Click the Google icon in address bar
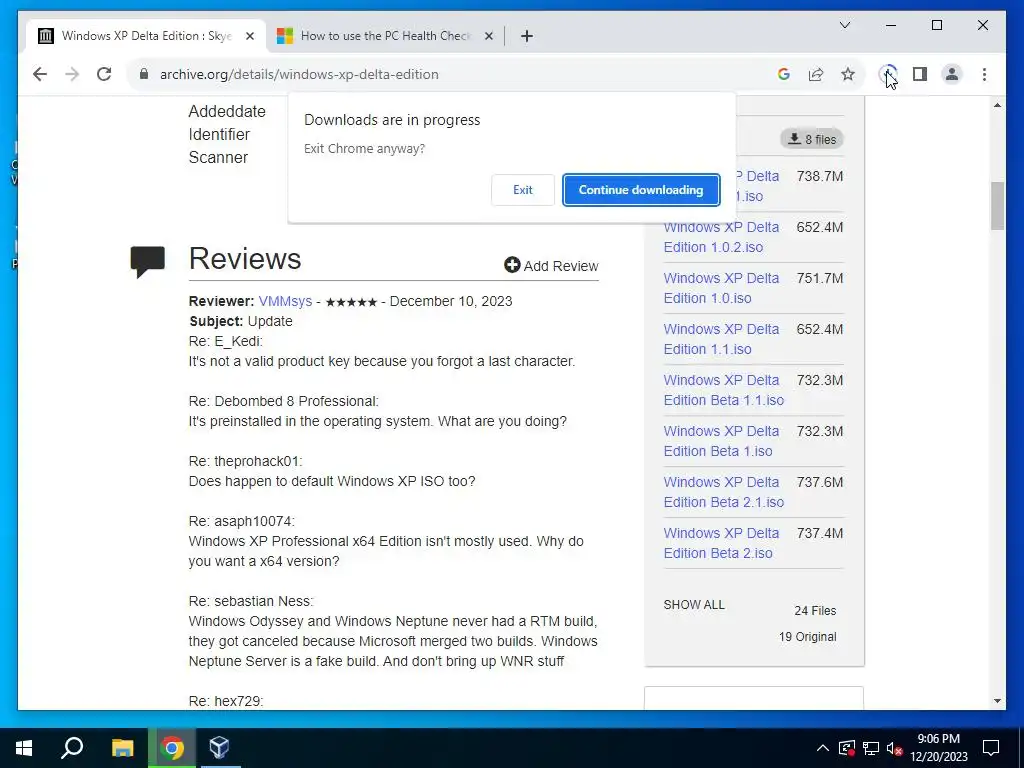 (x=784, y=74)
